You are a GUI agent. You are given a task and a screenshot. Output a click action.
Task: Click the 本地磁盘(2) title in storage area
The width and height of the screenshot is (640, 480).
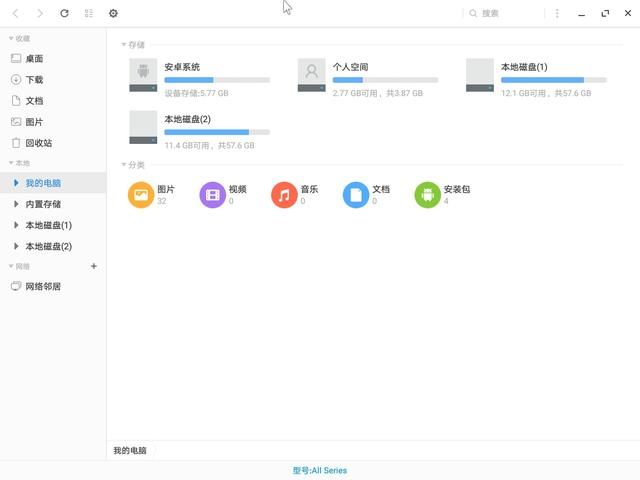tap(187, 119)
